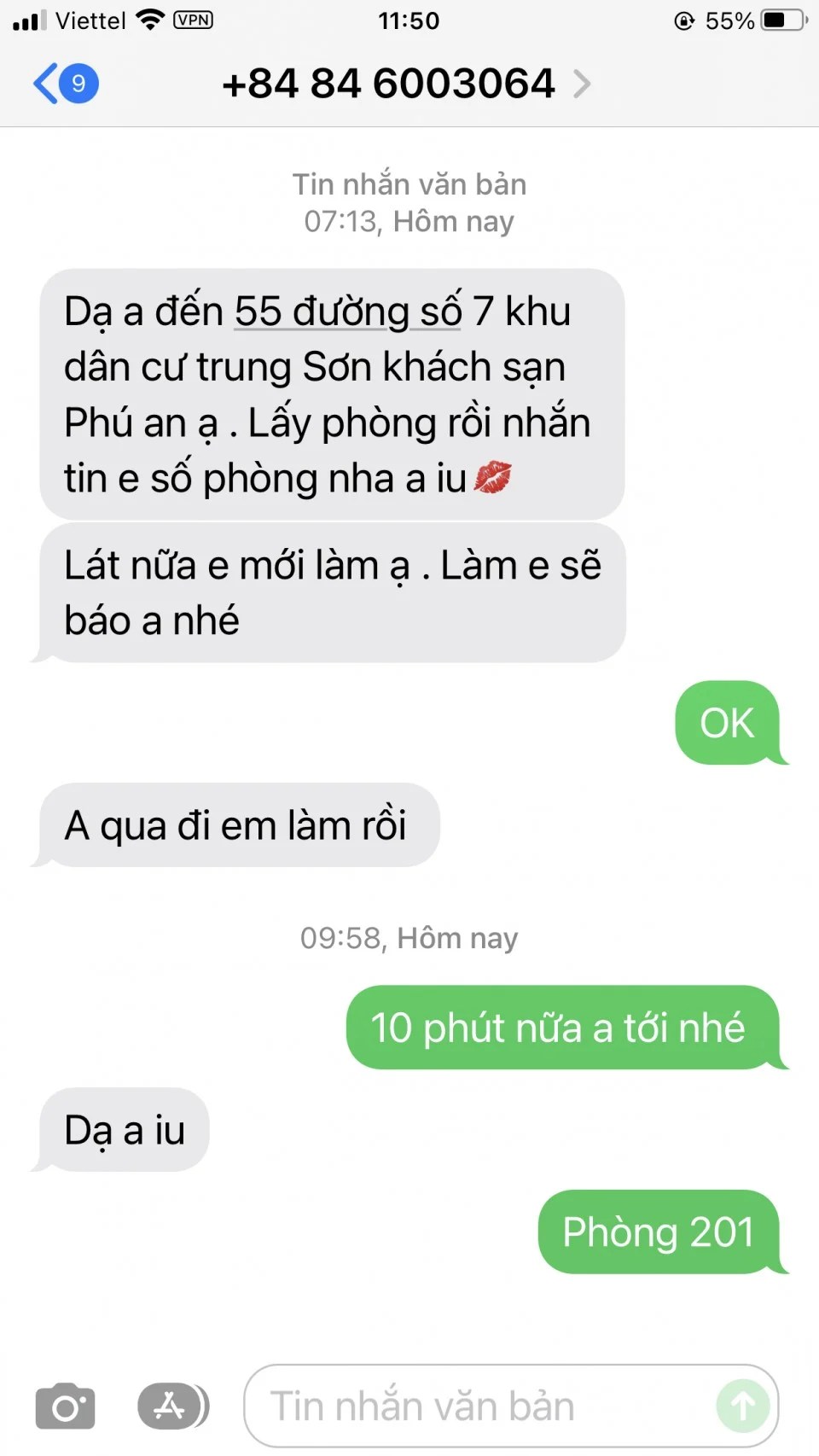Focus the 'Tin nhắn văn bản' text field

tap(510, 1406)
